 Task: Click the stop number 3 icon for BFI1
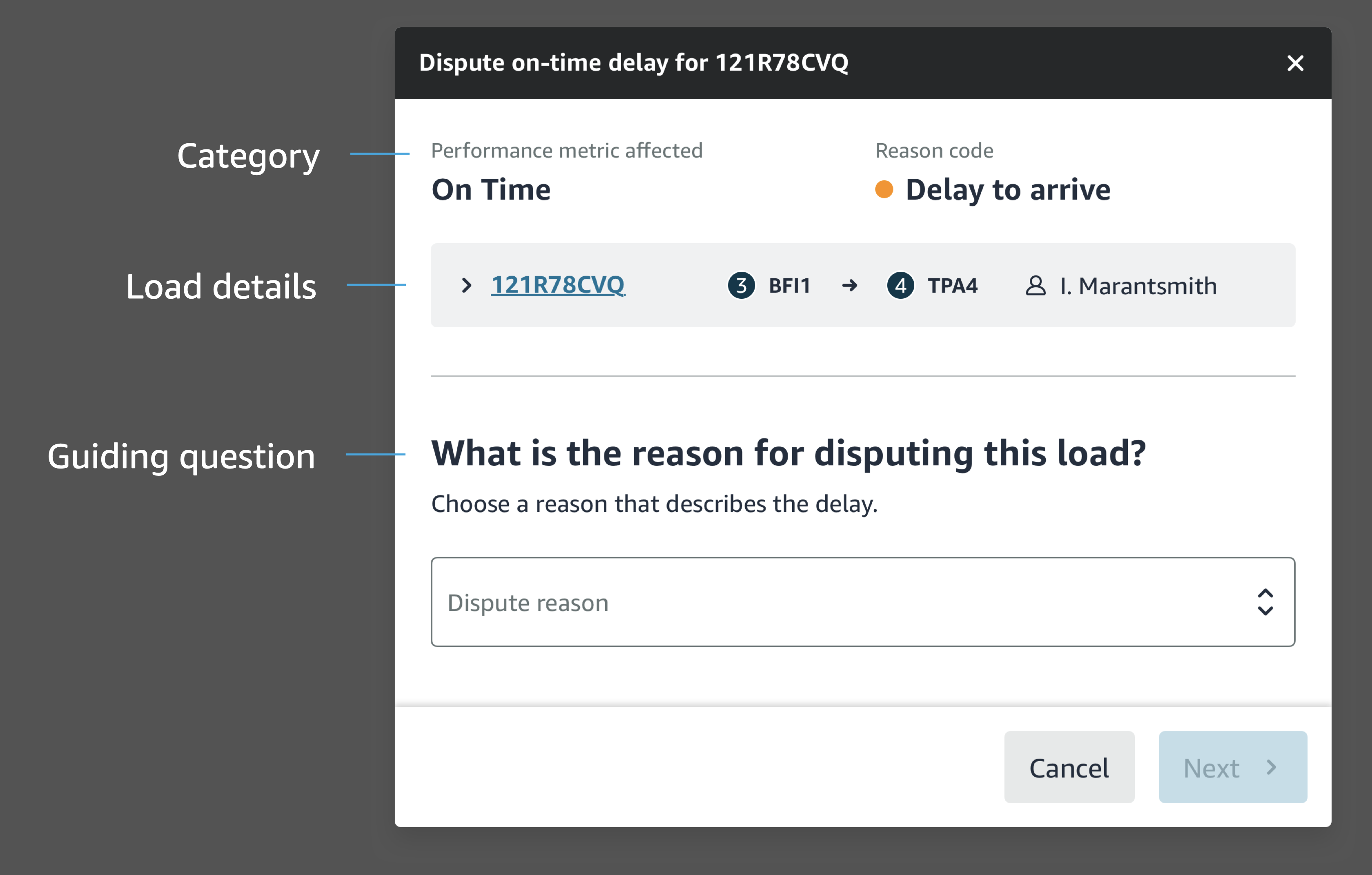[x=742, y=286]
